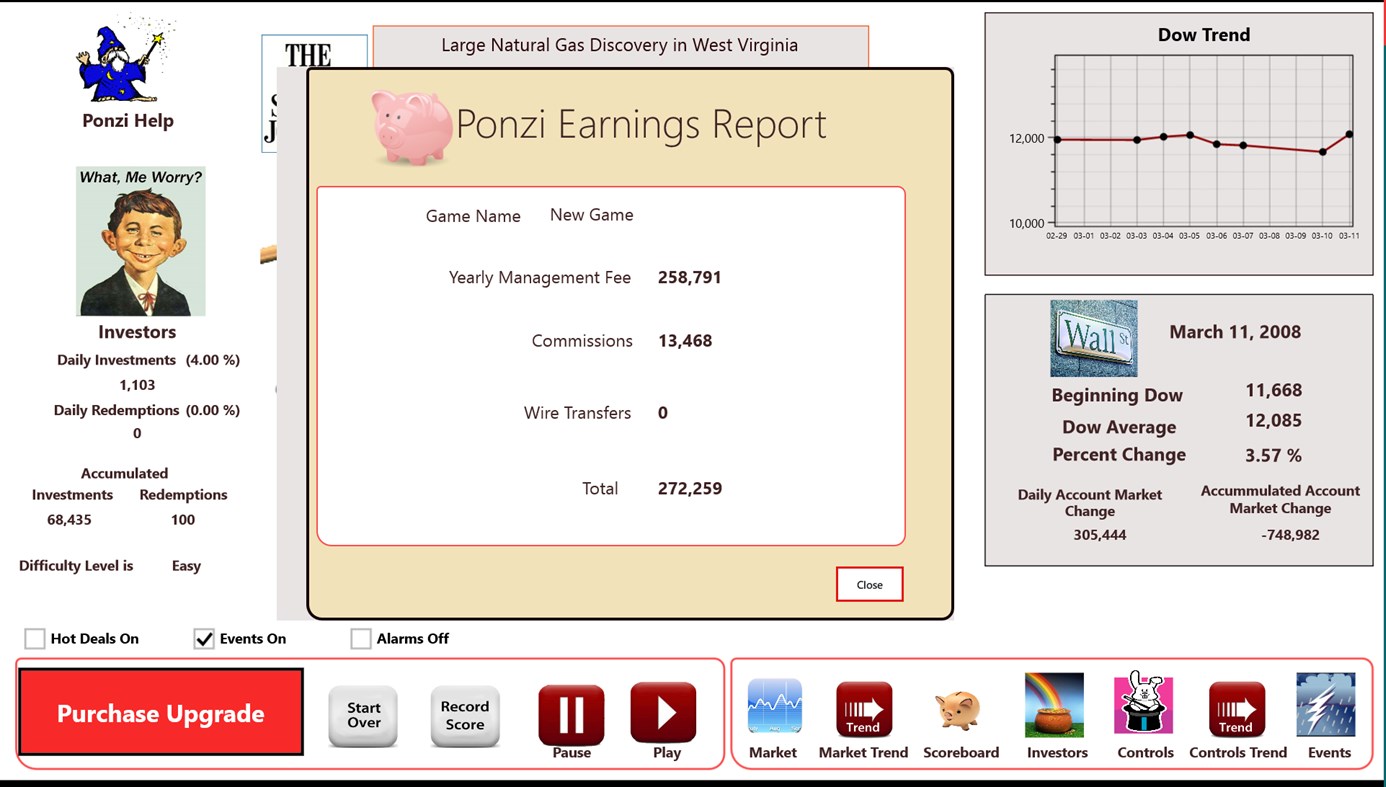Image resolution: width=1386 pixels, height=787 pixels.
Task: Enable Hot Deals On
Action: [34, 638]
